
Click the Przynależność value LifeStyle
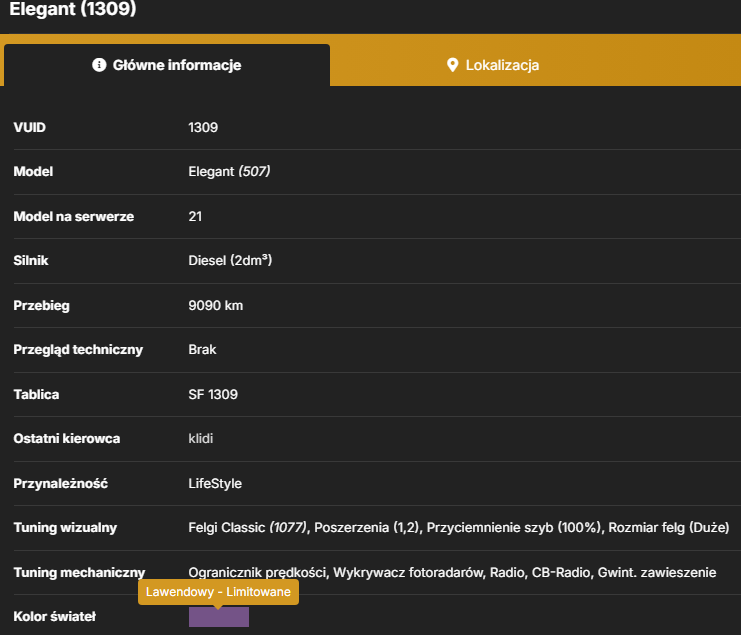[215, 483]
